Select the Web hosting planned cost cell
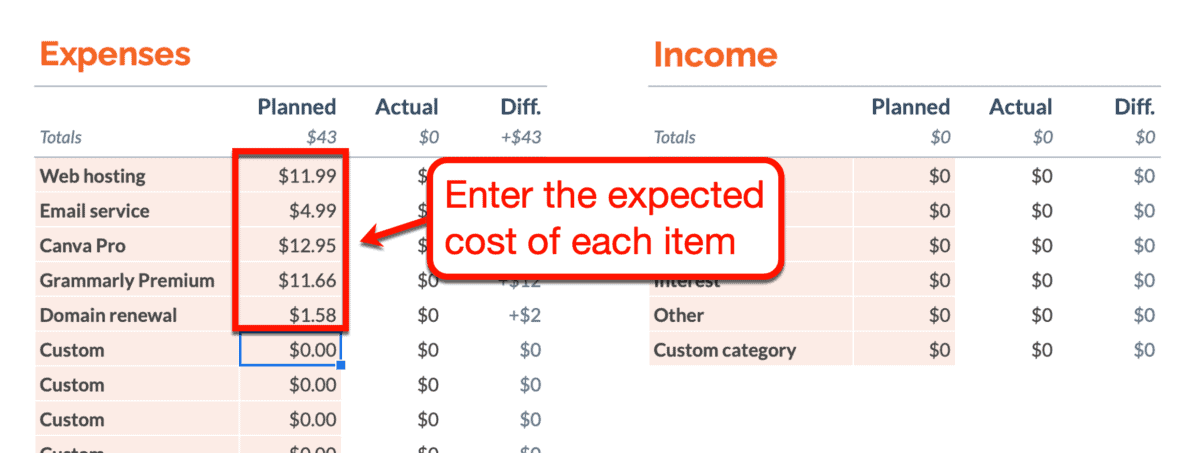 288,176
